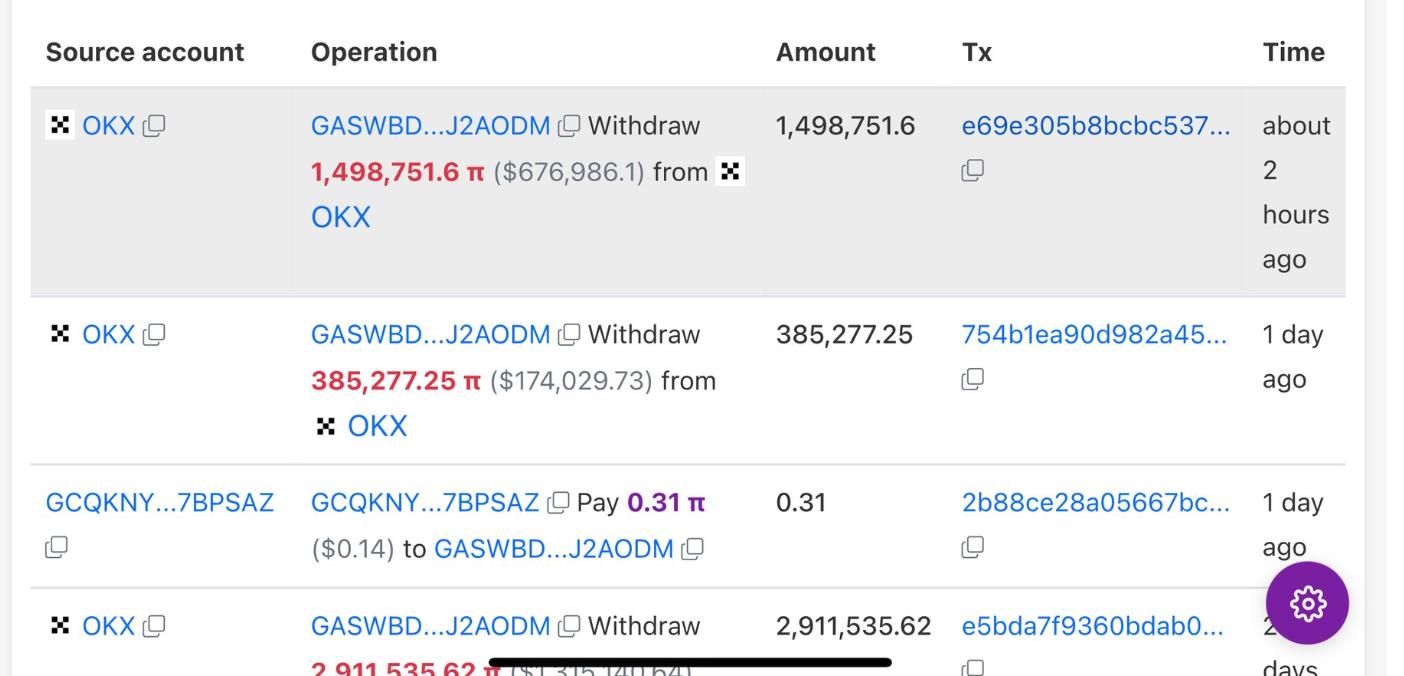Screen dimensions: 1404x676
Task: Open GCQKNY...7BPSAZ source account link
Action: pos(160,502)
